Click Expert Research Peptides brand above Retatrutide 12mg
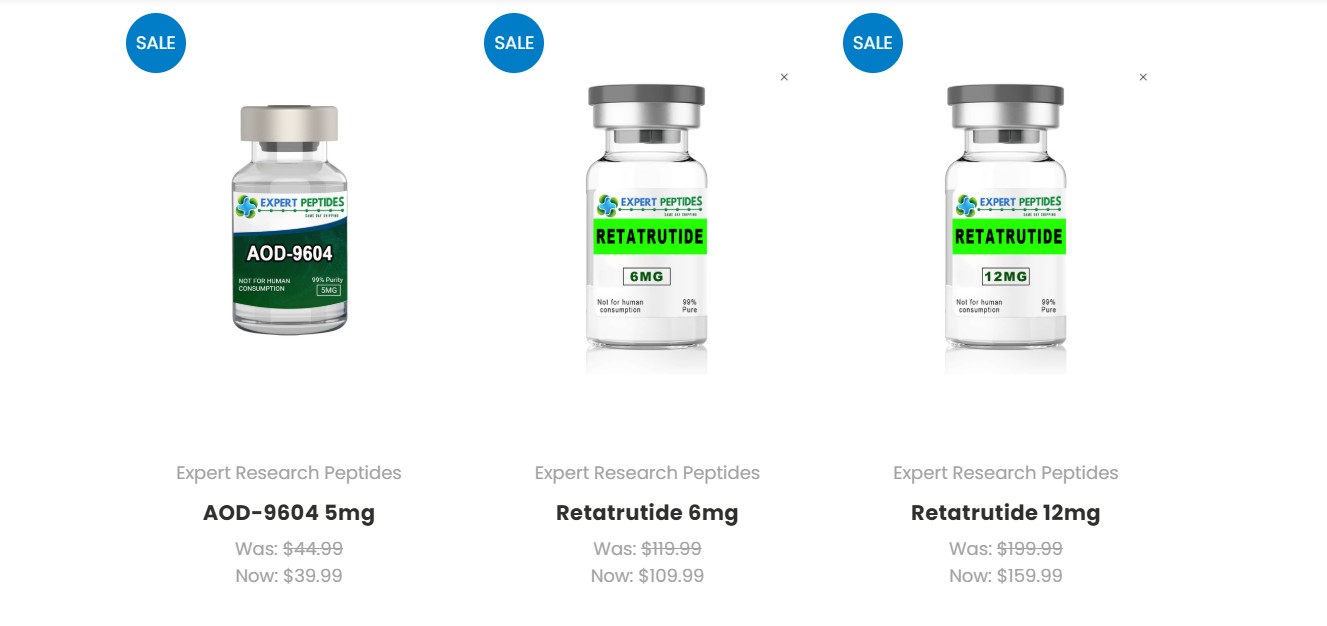Image resolution: width=1327 pixels, height=626 pixels. (x=1006, y=473)
